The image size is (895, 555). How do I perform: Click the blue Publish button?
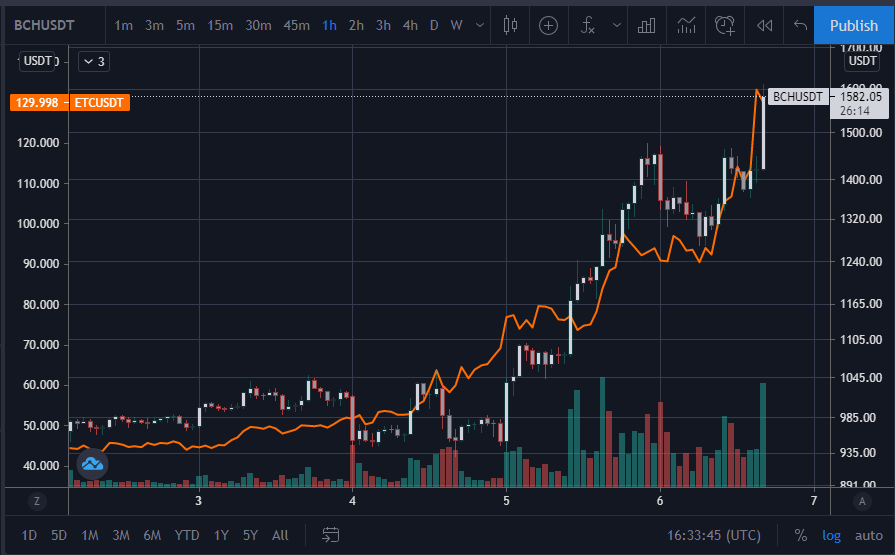pyautogui.click(x=854, y=25)
